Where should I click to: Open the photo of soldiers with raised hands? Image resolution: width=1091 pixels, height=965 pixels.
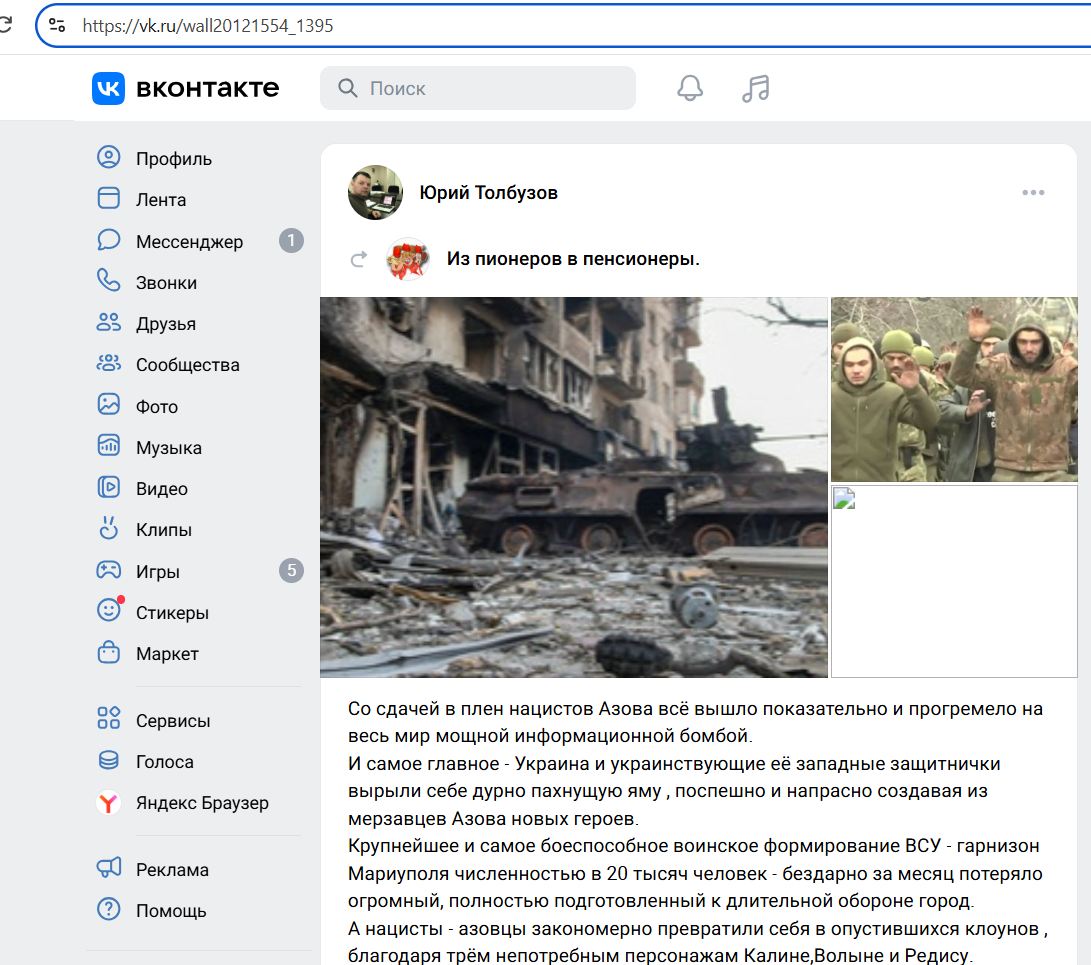(954, 389)
